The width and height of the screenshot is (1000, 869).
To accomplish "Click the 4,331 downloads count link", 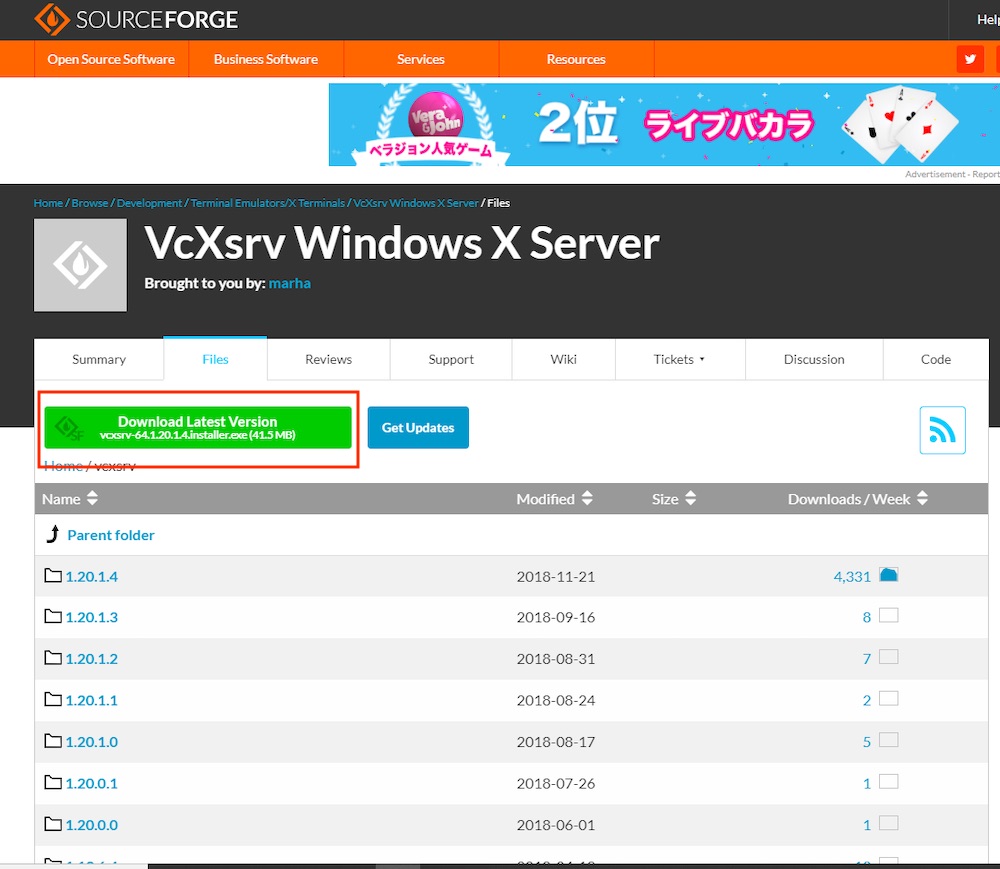I will pos(852,576).
